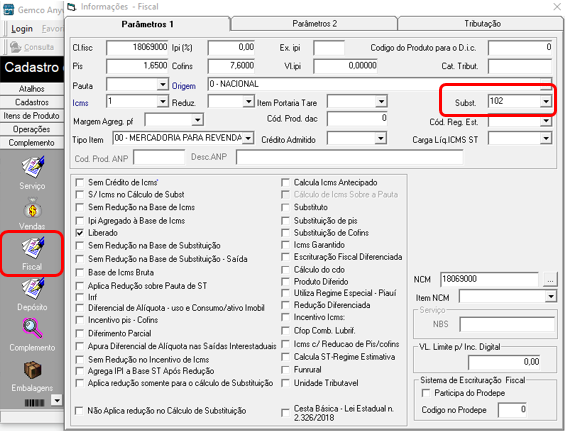Open the Operações sidebar section
This screenshot has height=431, width=566.
point(32,129)
